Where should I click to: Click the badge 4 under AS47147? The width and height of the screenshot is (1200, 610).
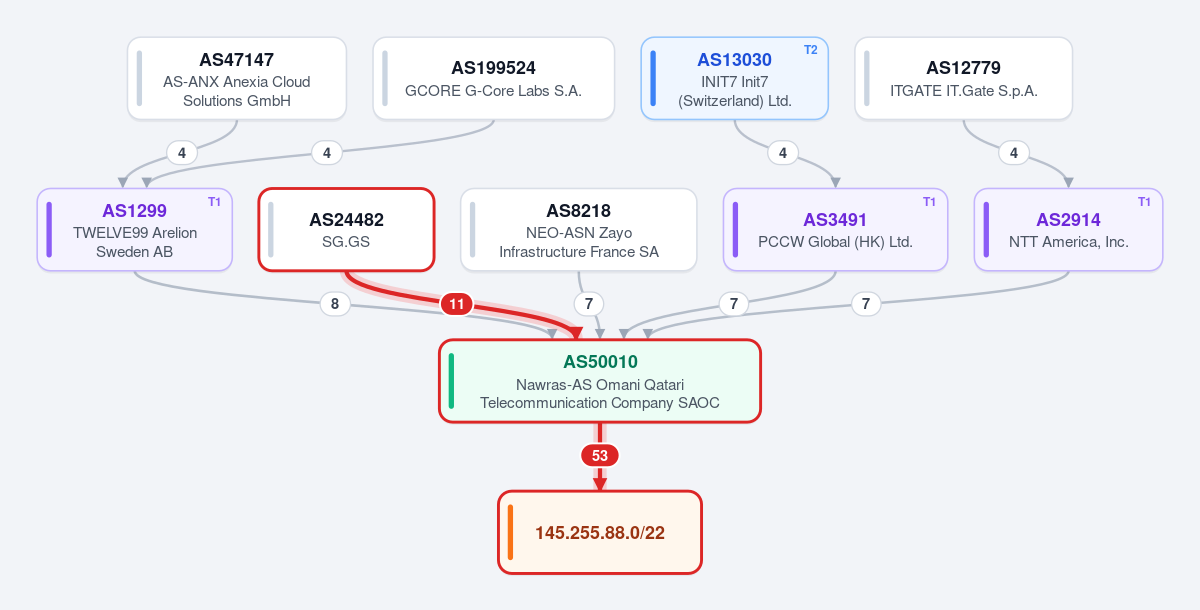[181, 153]
